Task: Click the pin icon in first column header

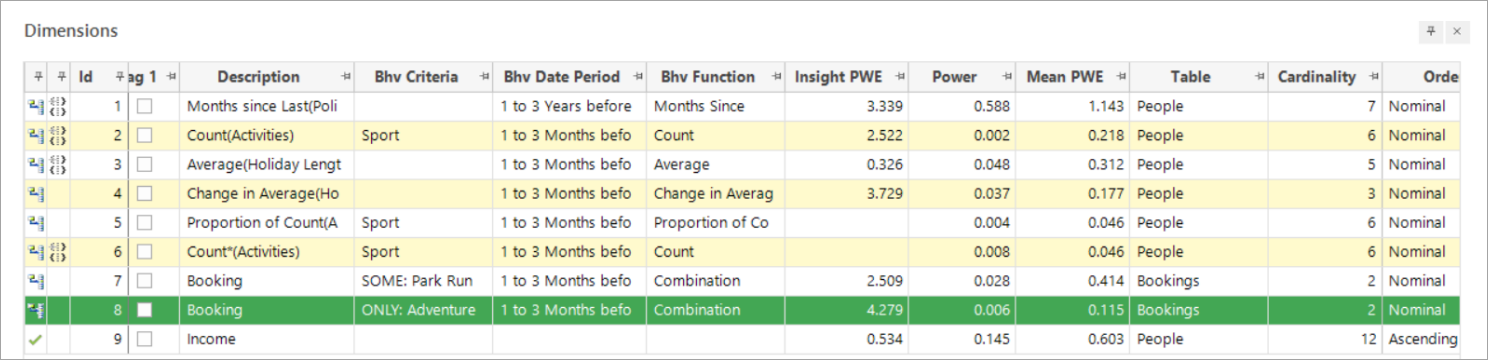Action: [38, 76]
